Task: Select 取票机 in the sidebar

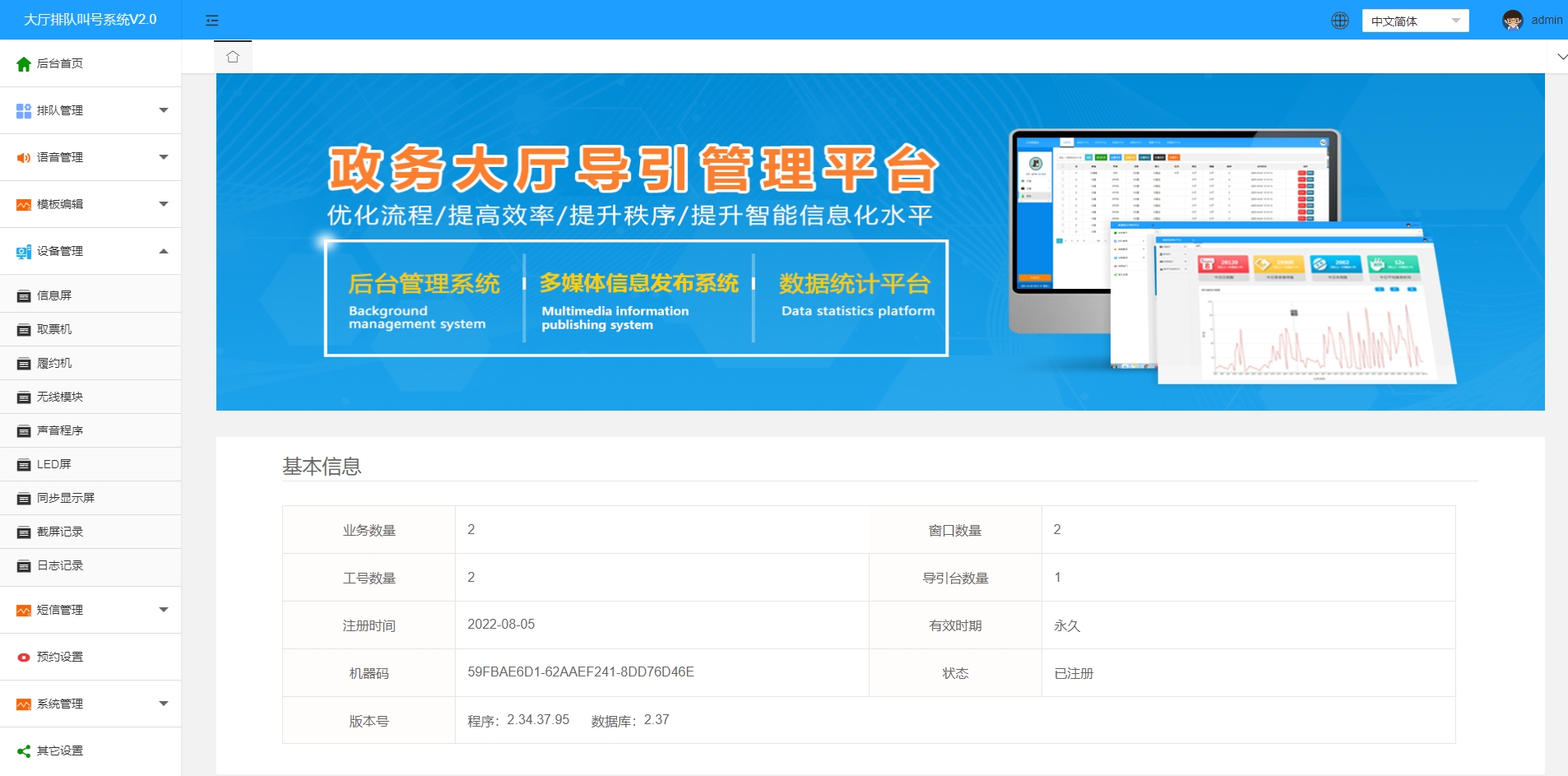Action: [54, 329]
